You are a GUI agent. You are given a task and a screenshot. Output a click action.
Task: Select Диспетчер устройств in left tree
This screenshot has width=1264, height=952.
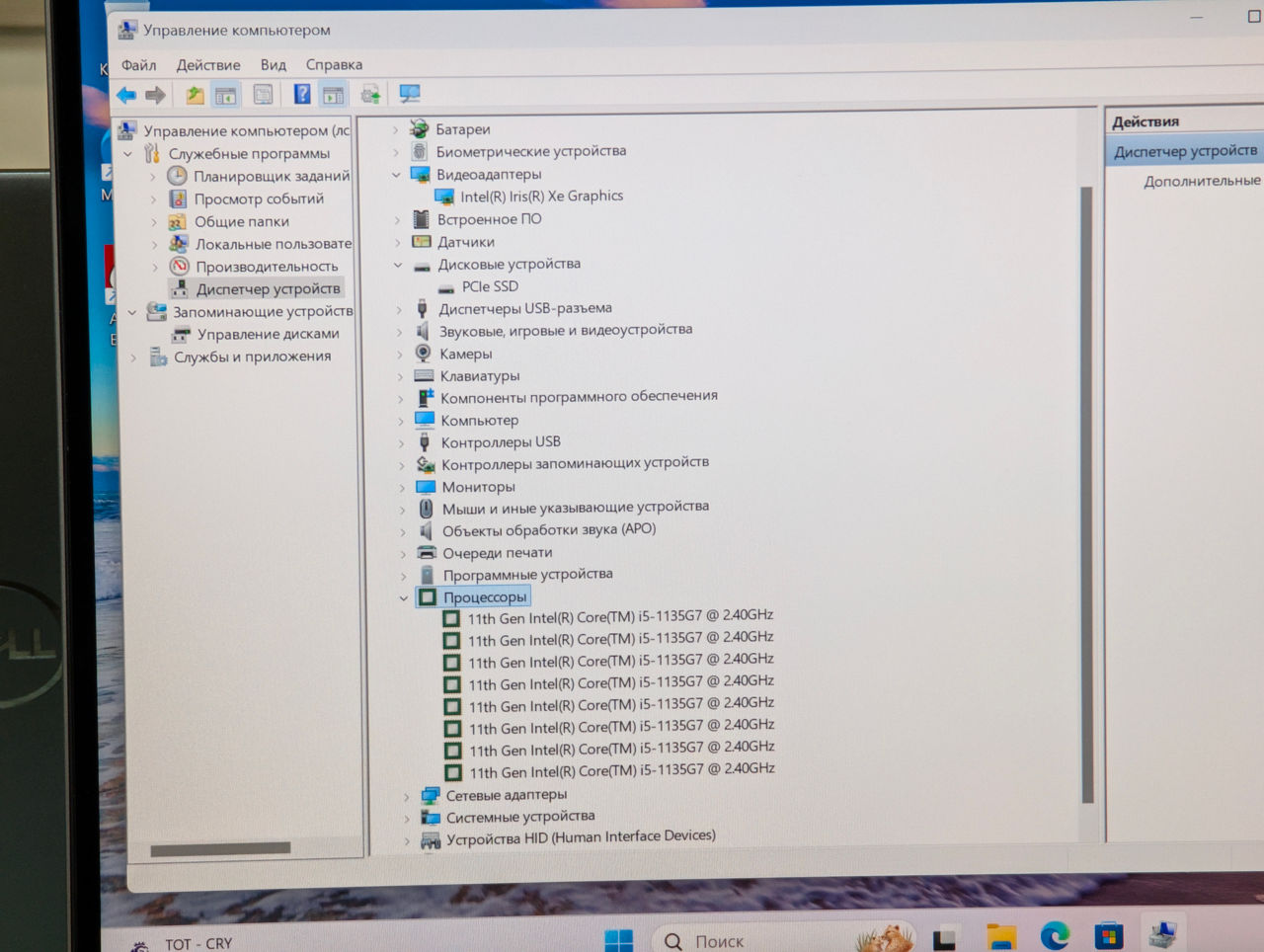[x=268, y=289]
